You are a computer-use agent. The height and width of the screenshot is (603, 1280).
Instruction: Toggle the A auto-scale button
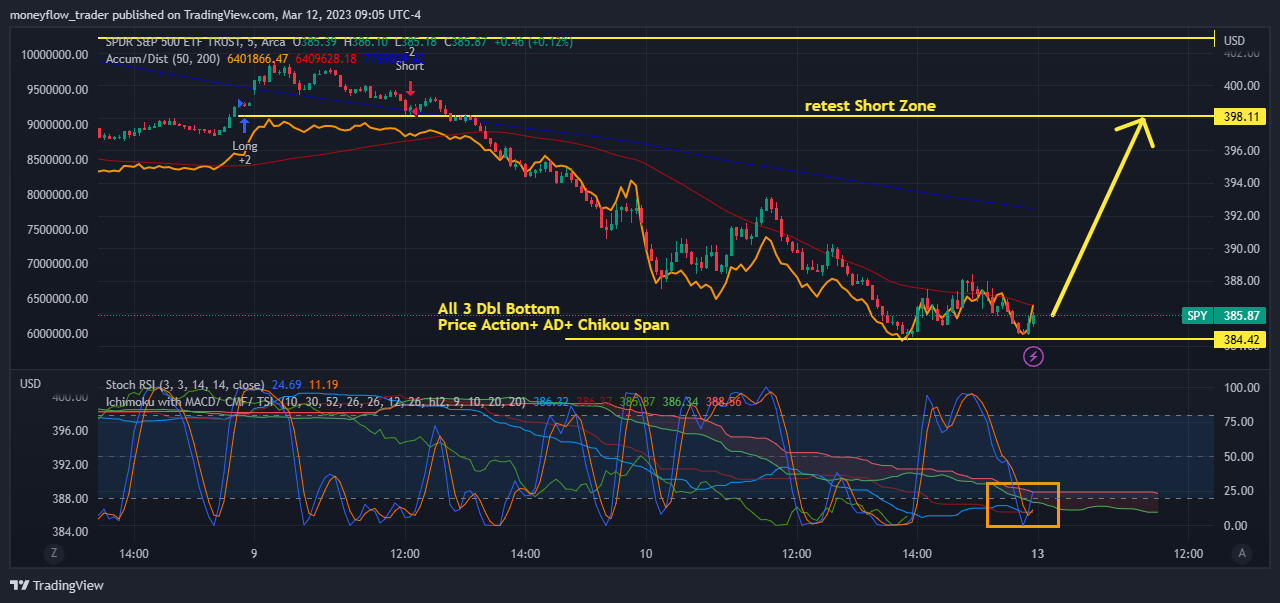[1242, 553]
